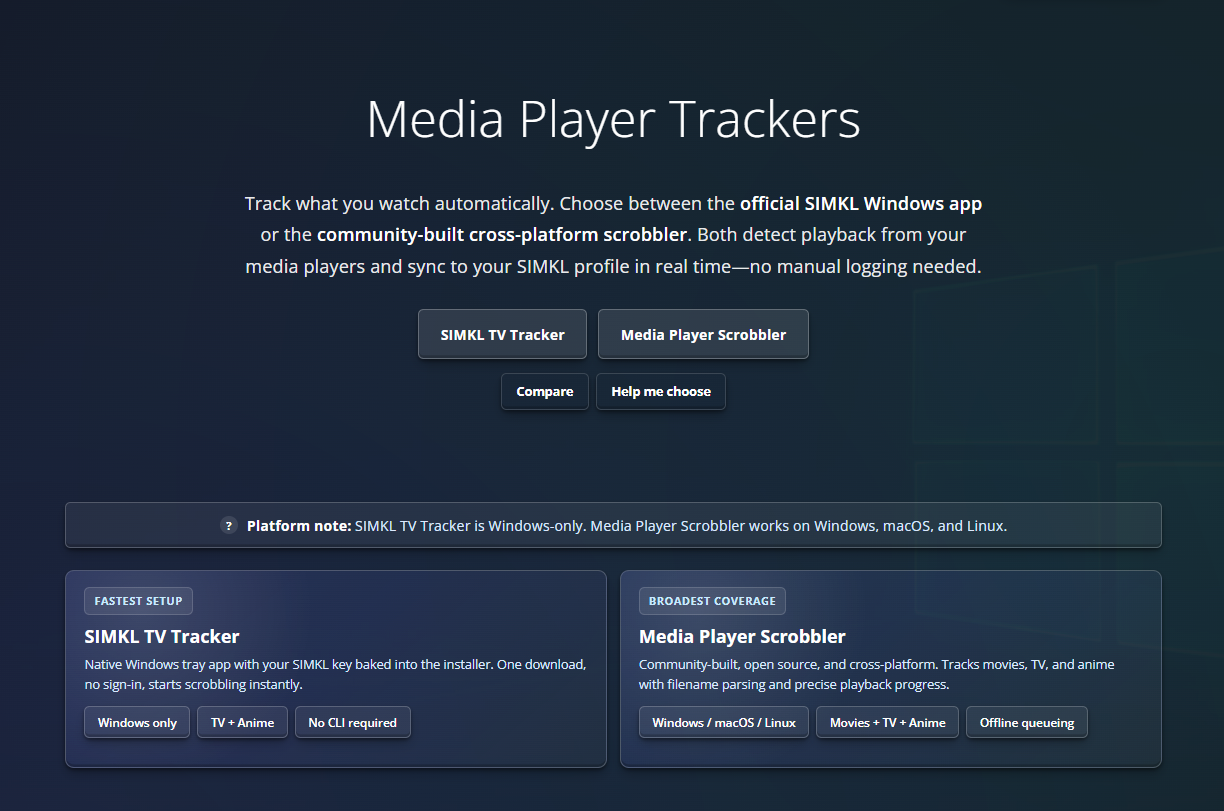
Task: Choose the No CLI required tag
Action: tap(352, 722)
